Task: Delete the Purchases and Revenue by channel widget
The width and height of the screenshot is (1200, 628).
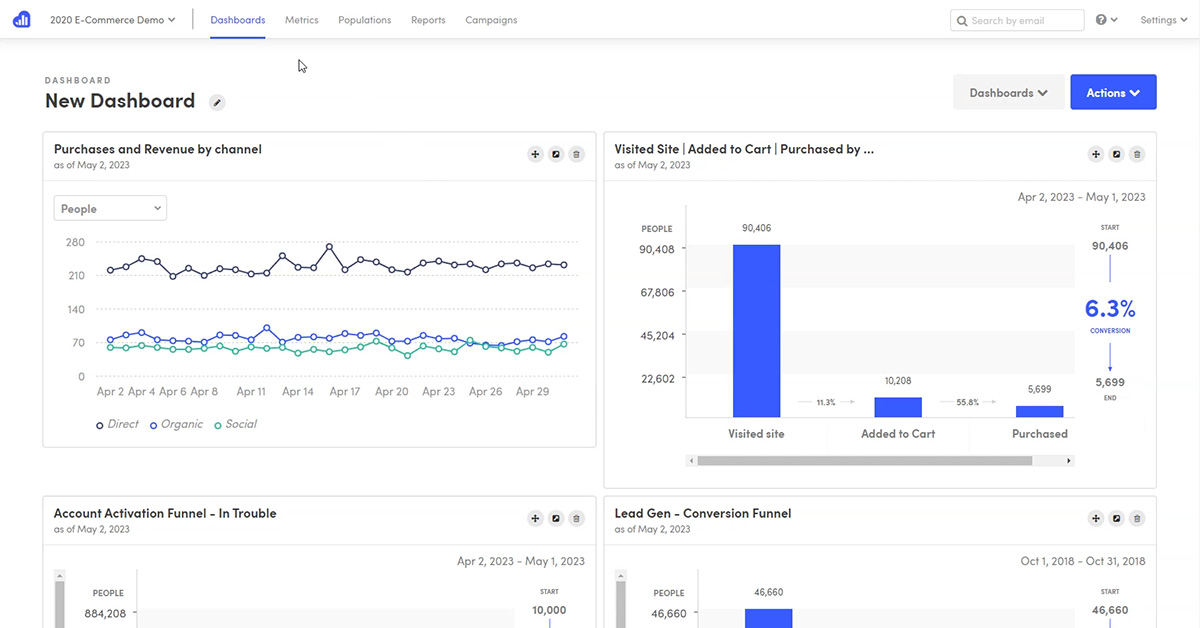Action: [x=576, y=154]
